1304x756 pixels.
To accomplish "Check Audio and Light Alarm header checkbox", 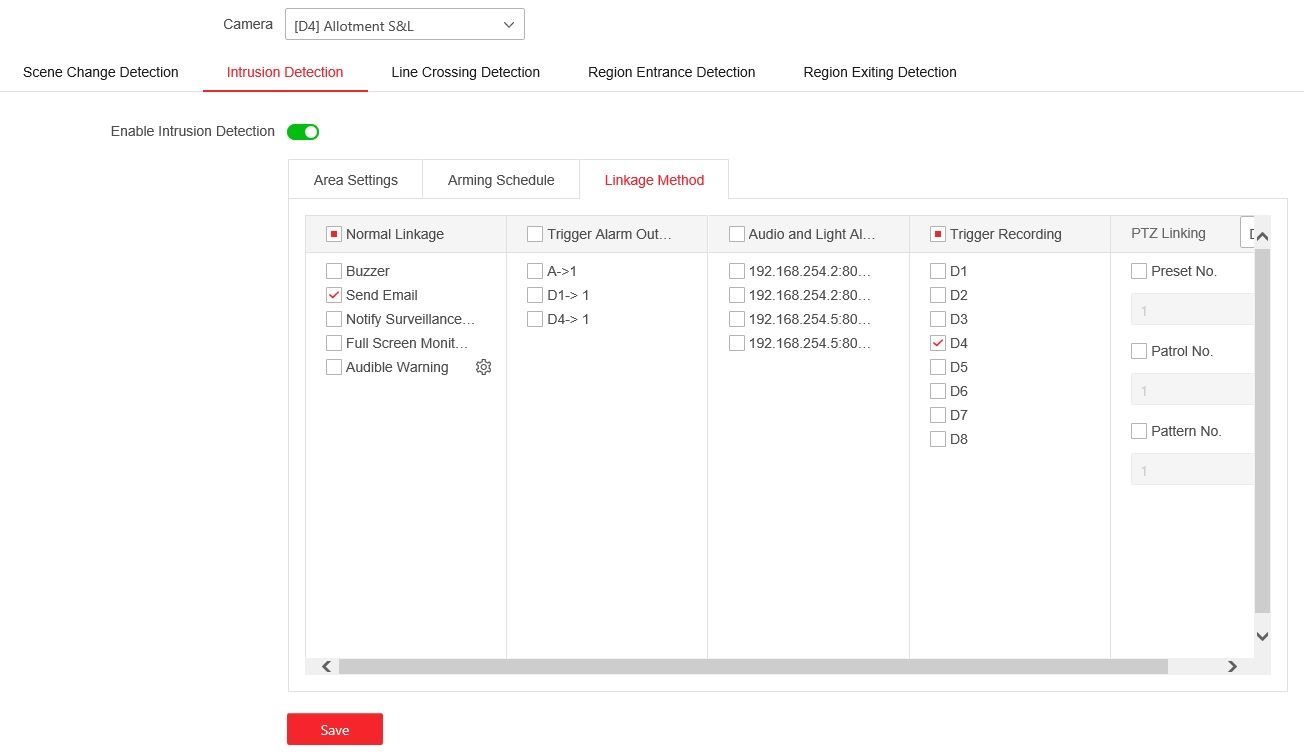I will point(737,234).
